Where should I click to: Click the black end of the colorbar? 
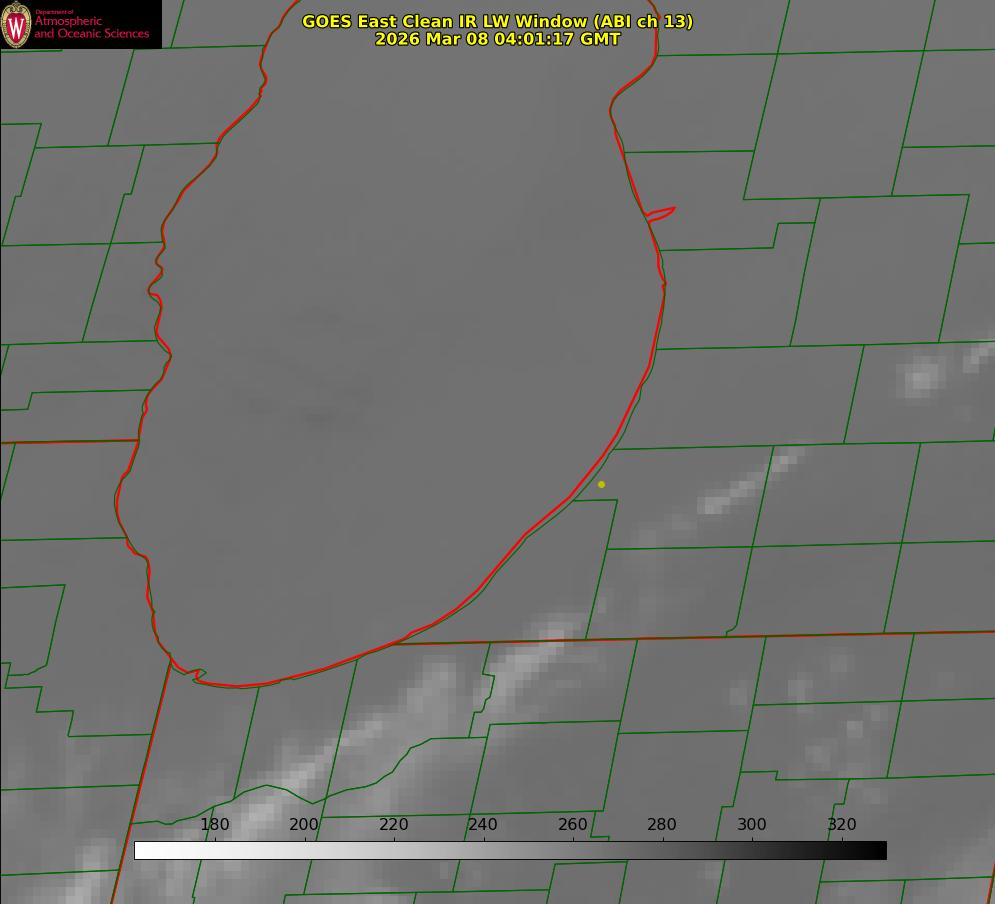[x=879, y=850]
